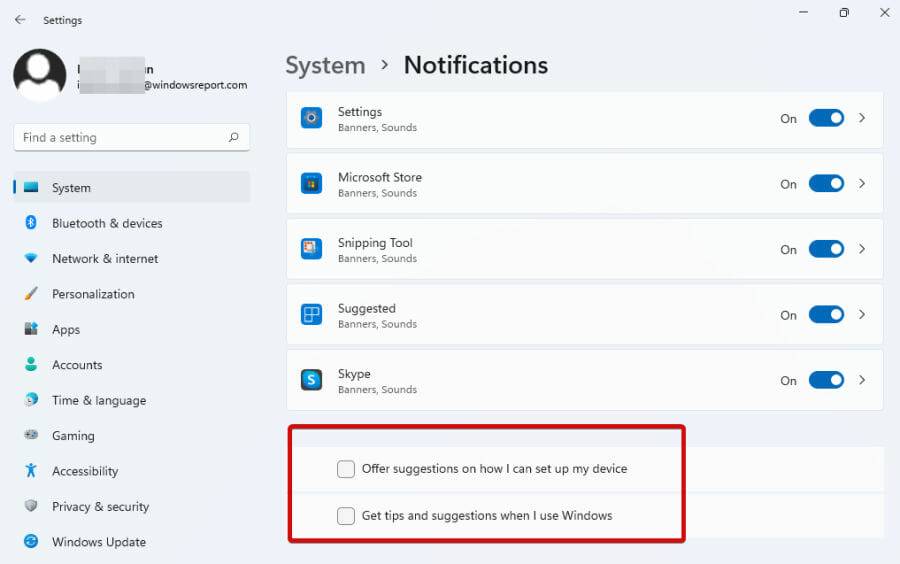Click the Settings gear app icon
Viewport: 900px width, 564px height.
point(311,118)
